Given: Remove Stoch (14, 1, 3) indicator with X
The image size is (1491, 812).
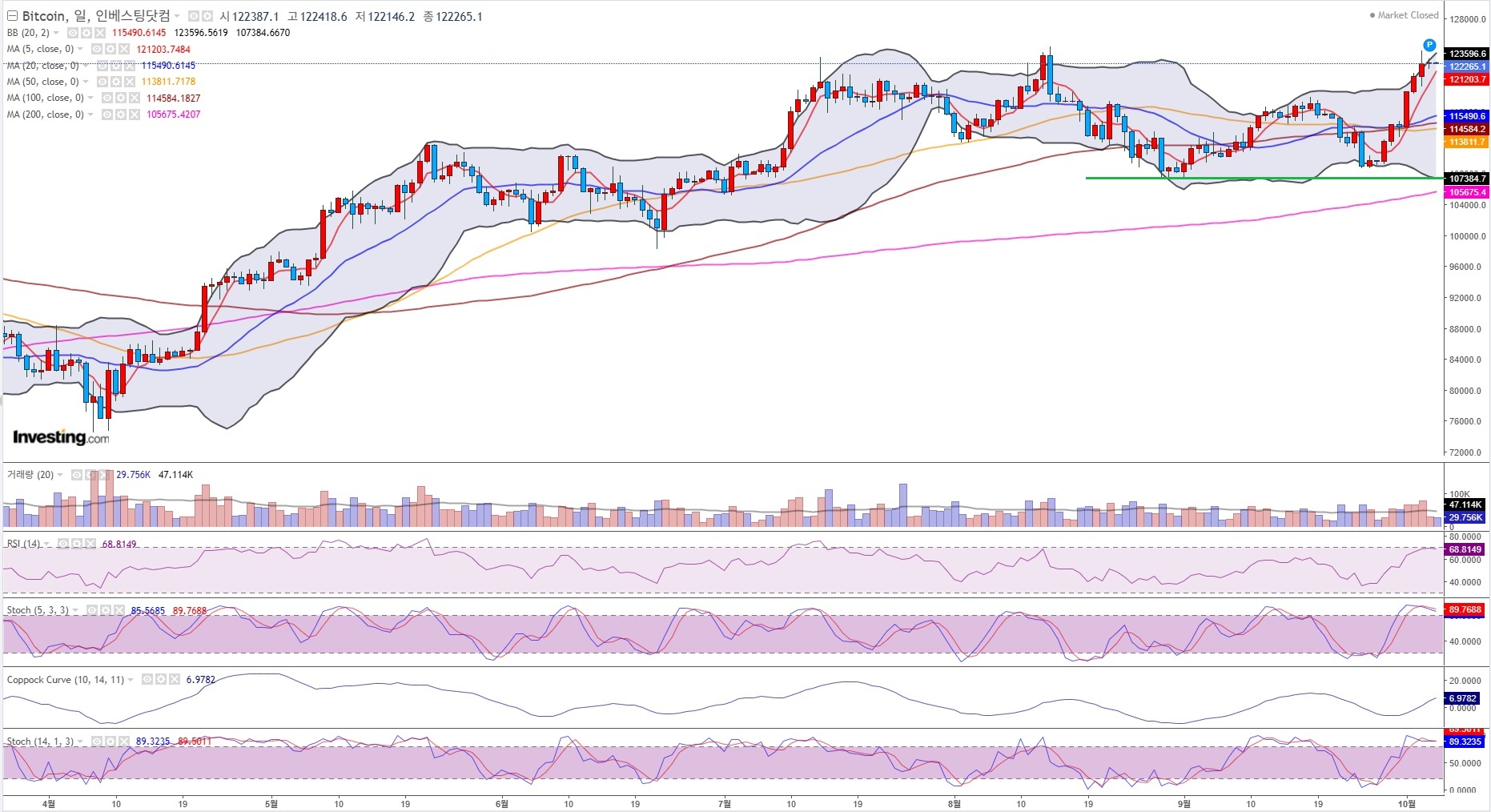Looking at the screenshot, I should [x=123, y=742].
